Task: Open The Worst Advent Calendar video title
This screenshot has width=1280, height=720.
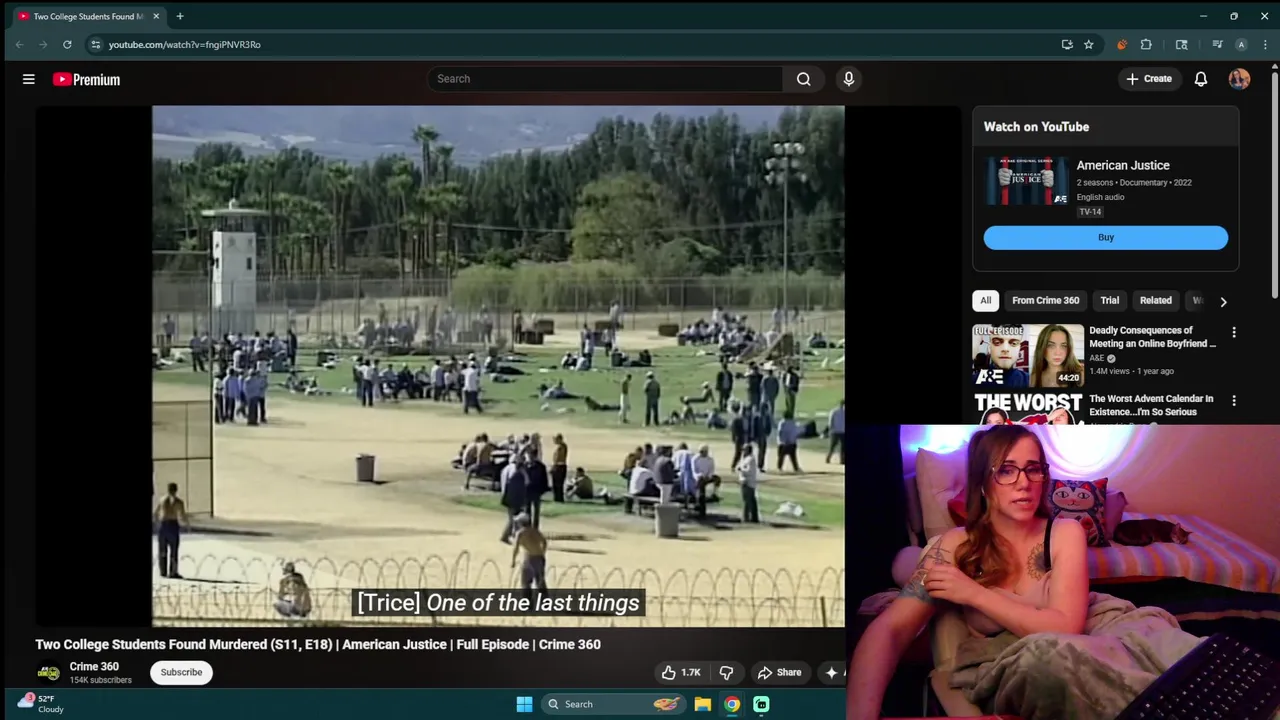Action: pyautogui.click(x=1151, y=405)
